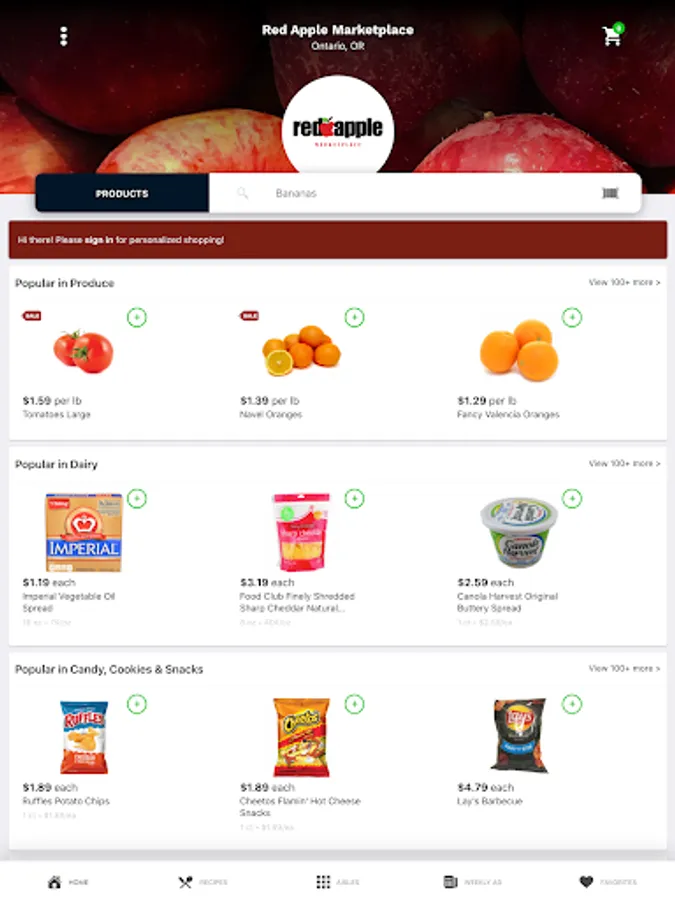This screenshot has width=675, height=900.
Task: Expand View 100+ more in Snacks
Action: (x=624, y=669)
